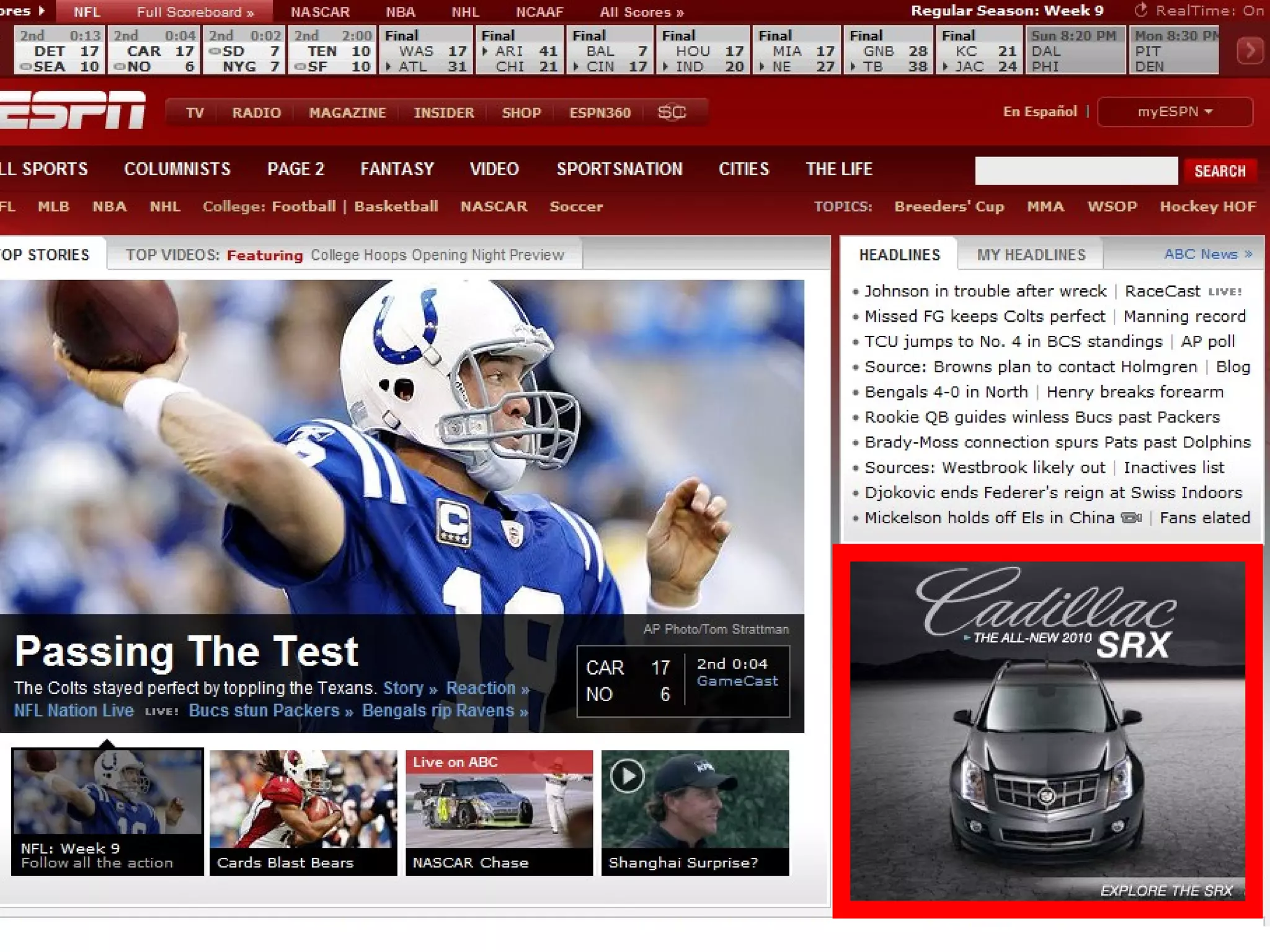
Task: Expand Full Scoreboard link
Action: click(x=195, y=12)
